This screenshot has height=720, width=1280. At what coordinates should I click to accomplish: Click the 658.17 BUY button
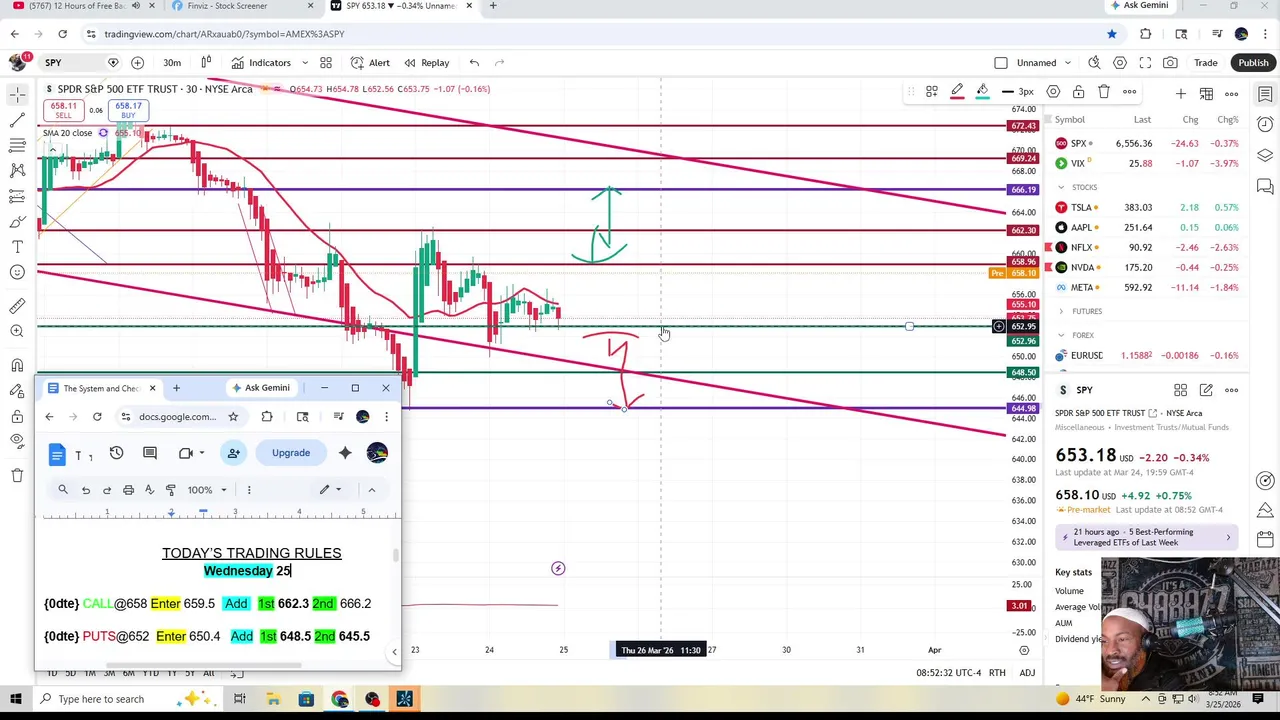click(x=128, y=110)
